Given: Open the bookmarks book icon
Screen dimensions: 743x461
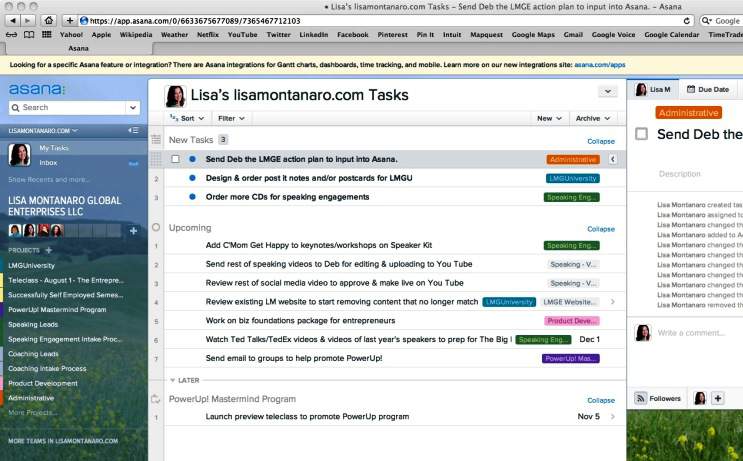Looking at the screenshot, I should (29, 35).
